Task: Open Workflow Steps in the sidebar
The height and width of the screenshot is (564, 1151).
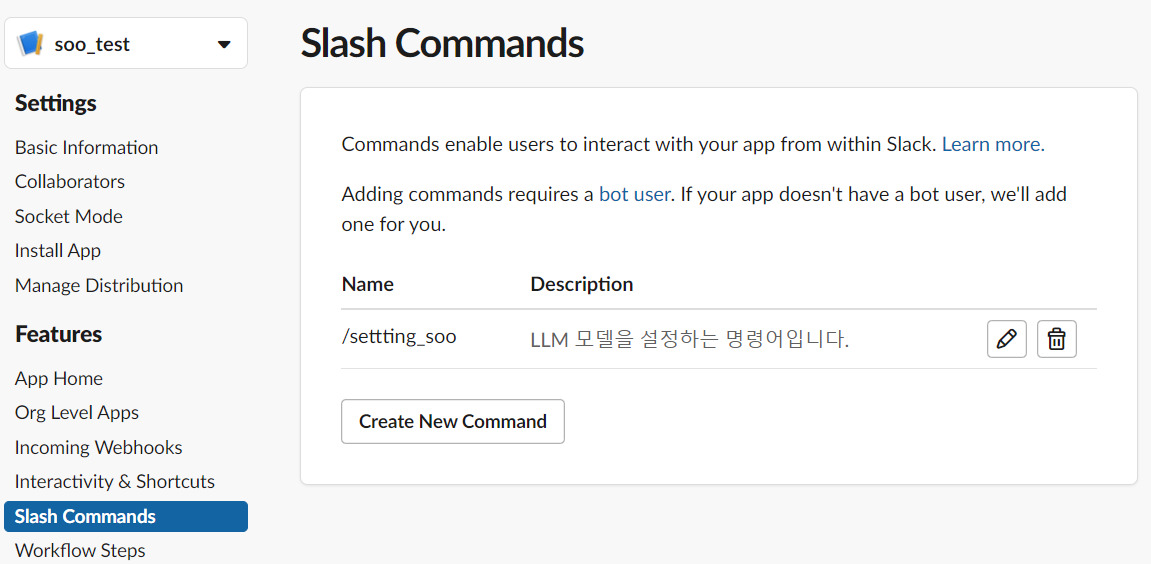Action: pyautogui.click(x=80, y=550)
